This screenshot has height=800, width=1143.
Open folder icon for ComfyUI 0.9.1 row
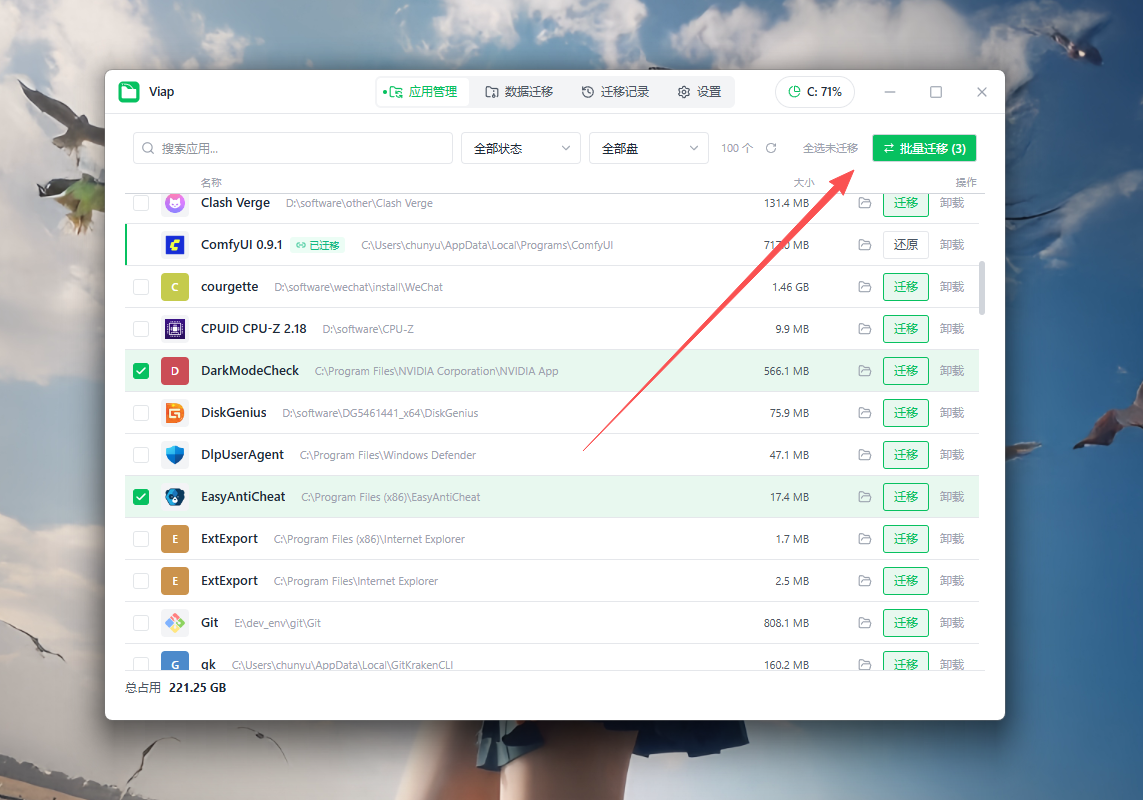click(x=865, y=245)
